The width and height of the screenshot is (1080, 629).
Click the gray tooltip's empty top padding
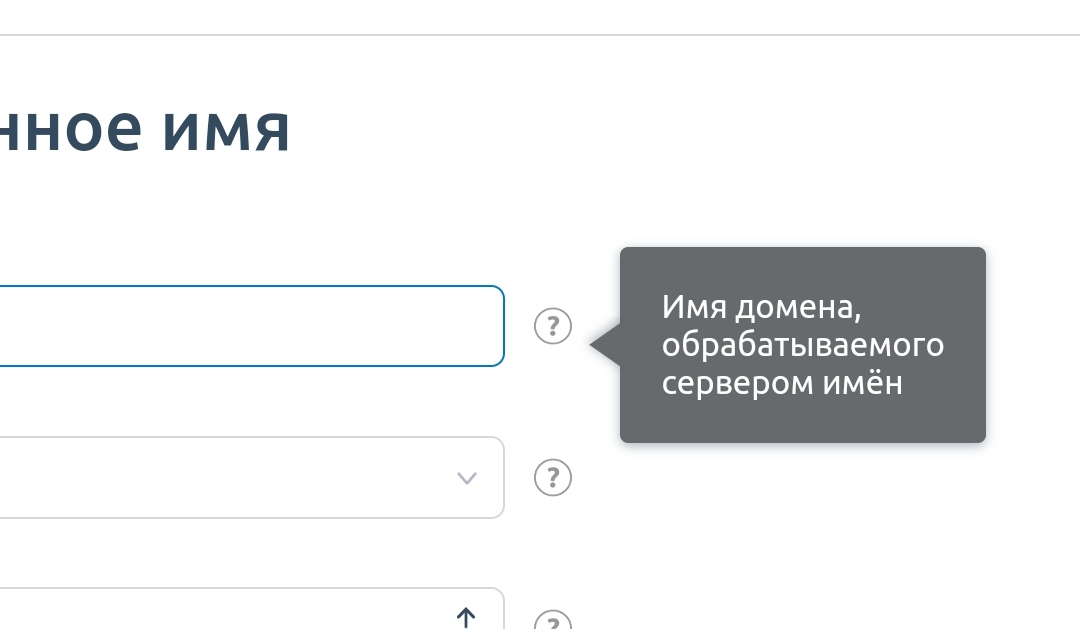(x=802, y=266)
